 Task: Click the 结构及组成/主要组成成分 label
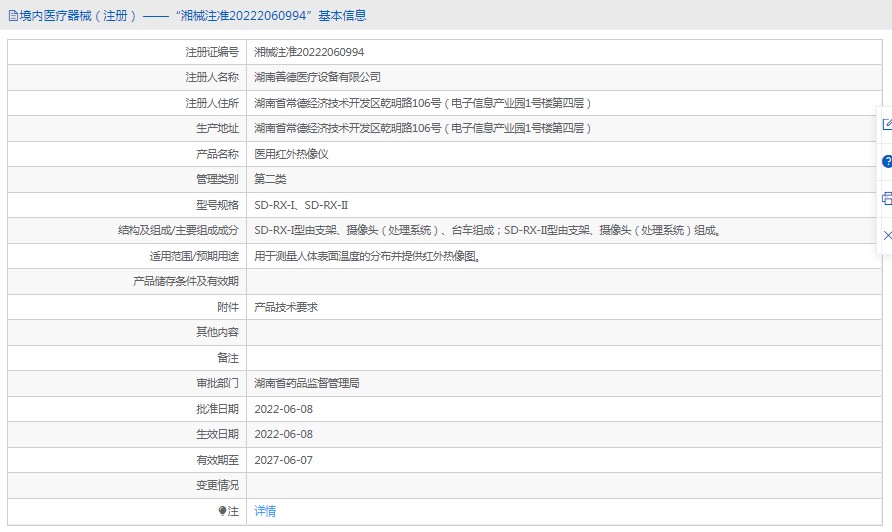[179, 230]
